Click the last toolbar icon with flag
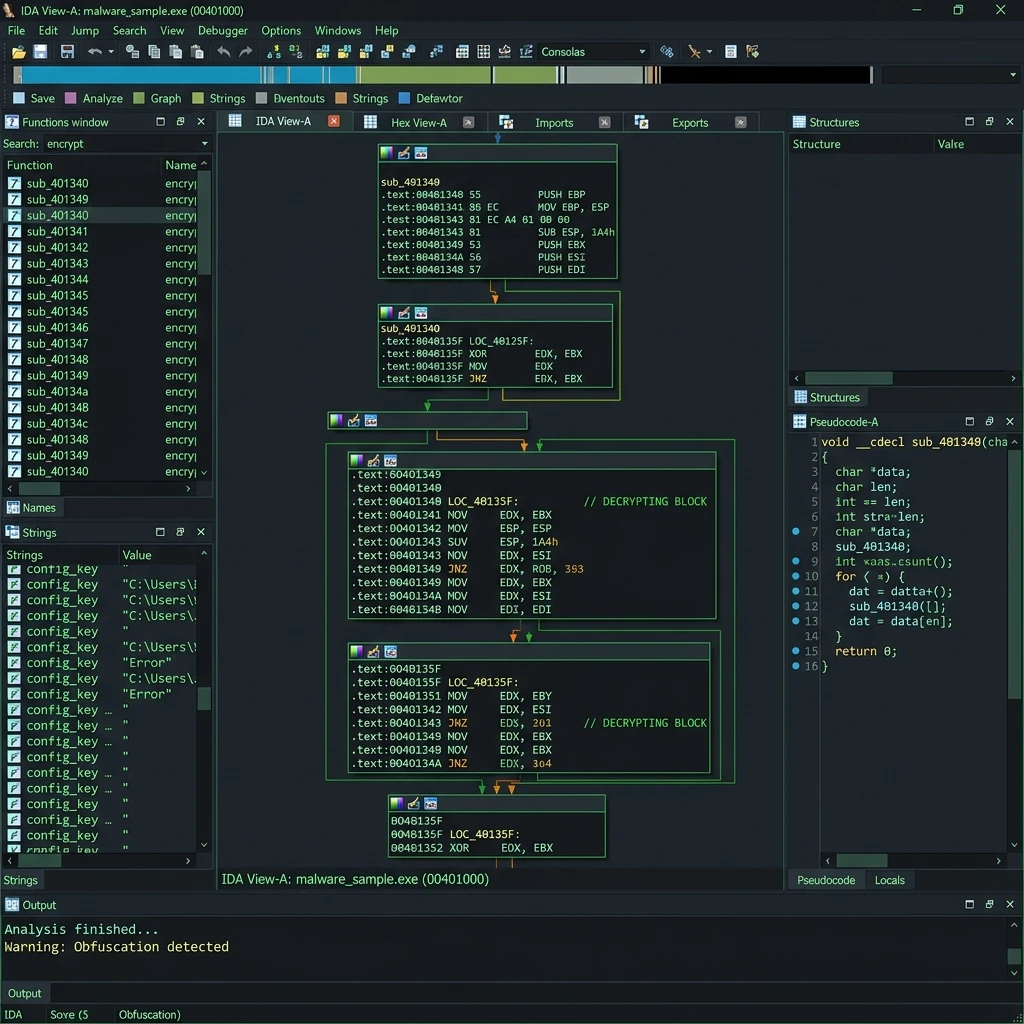Screen dimensions: 1024x1024 752,52
